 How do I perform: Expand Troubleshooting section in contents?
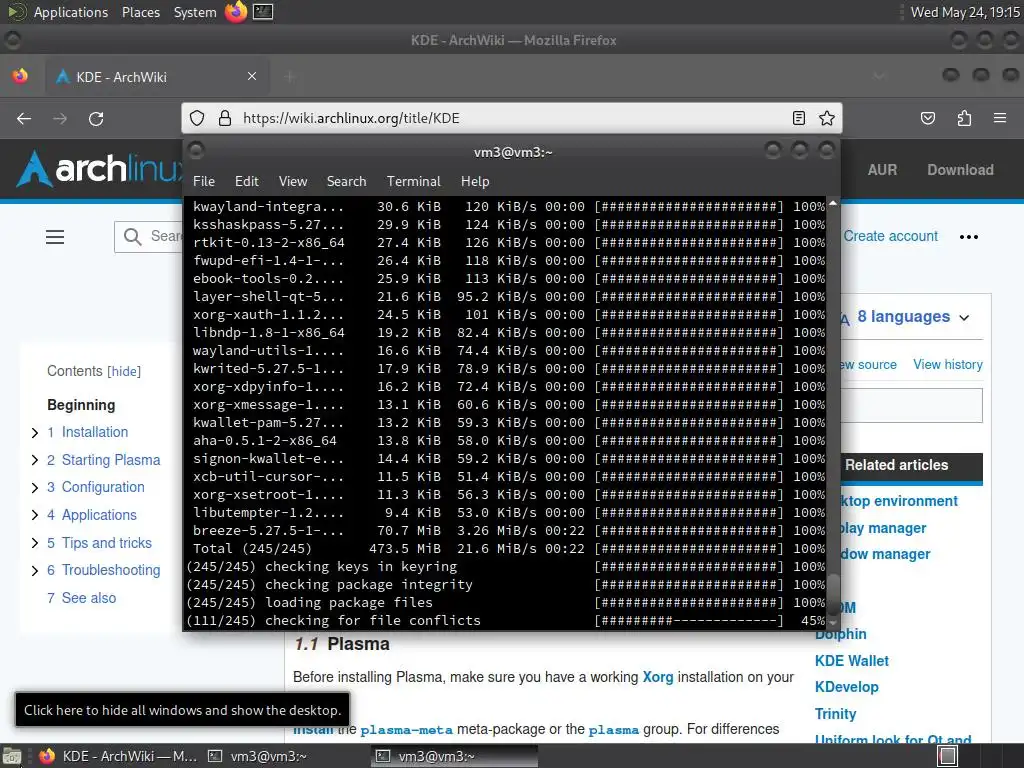click(35, 570)
